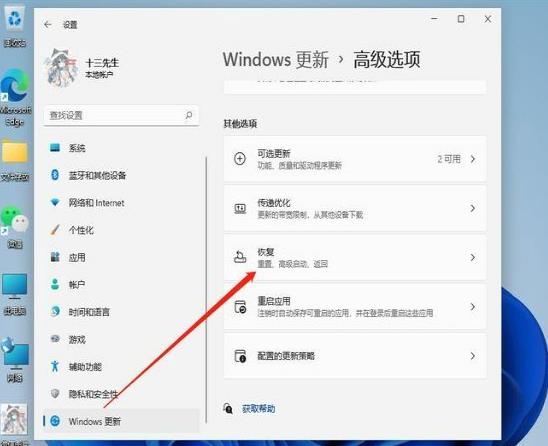Click the search magnifier icon
Screen dimensions: 548x446
click(x=189, y=115)
